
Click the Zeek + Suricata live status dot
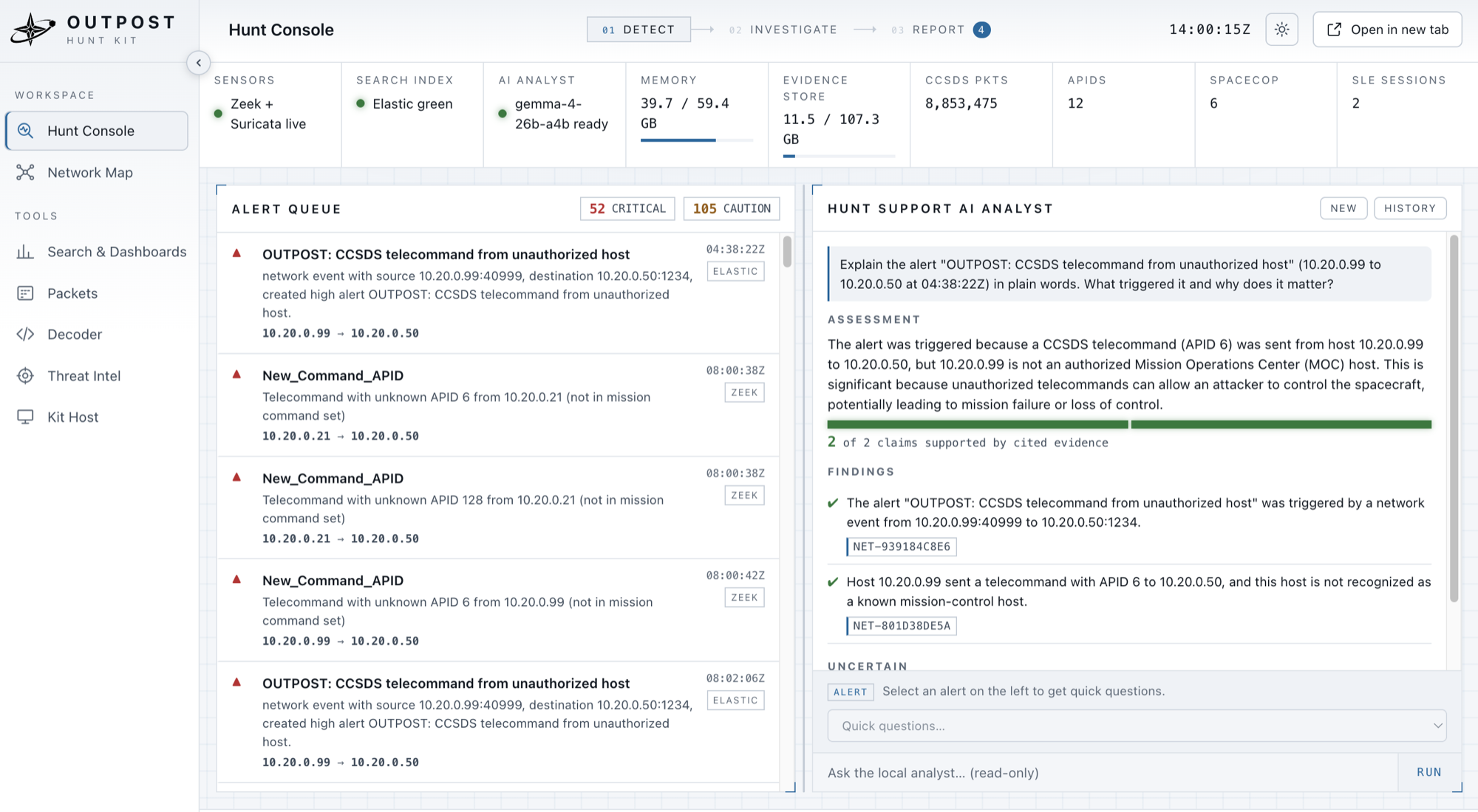pyautogui.click(x=218, y=114)
